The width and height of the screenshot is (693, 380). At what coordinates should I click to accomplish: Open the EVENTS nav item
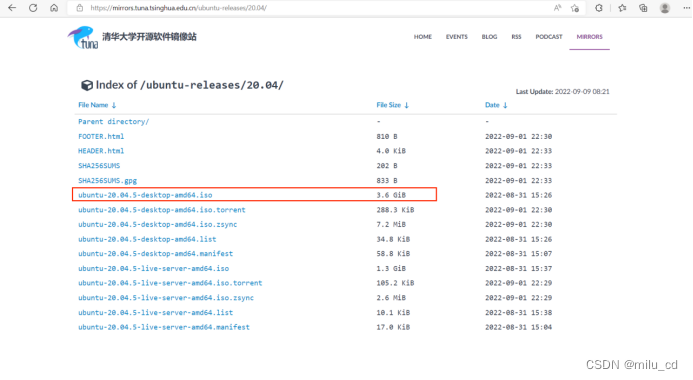[x=457, y=37]
